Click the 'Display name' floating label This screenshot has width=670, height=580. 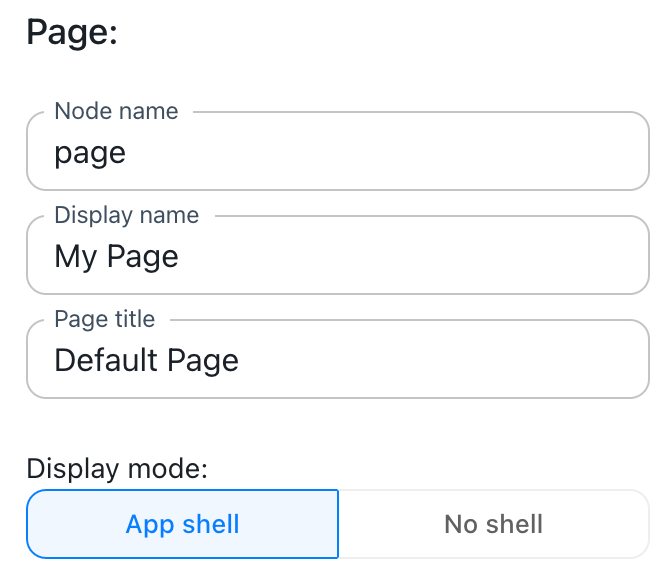pos(126,215)
